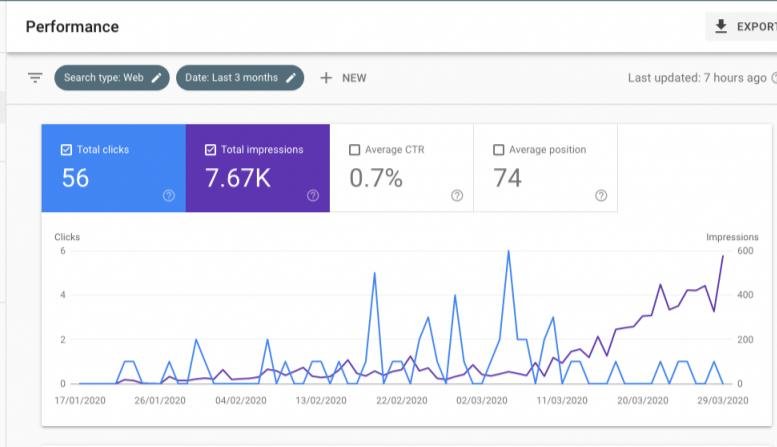Edit the Search type: Web filter chip

112,78
